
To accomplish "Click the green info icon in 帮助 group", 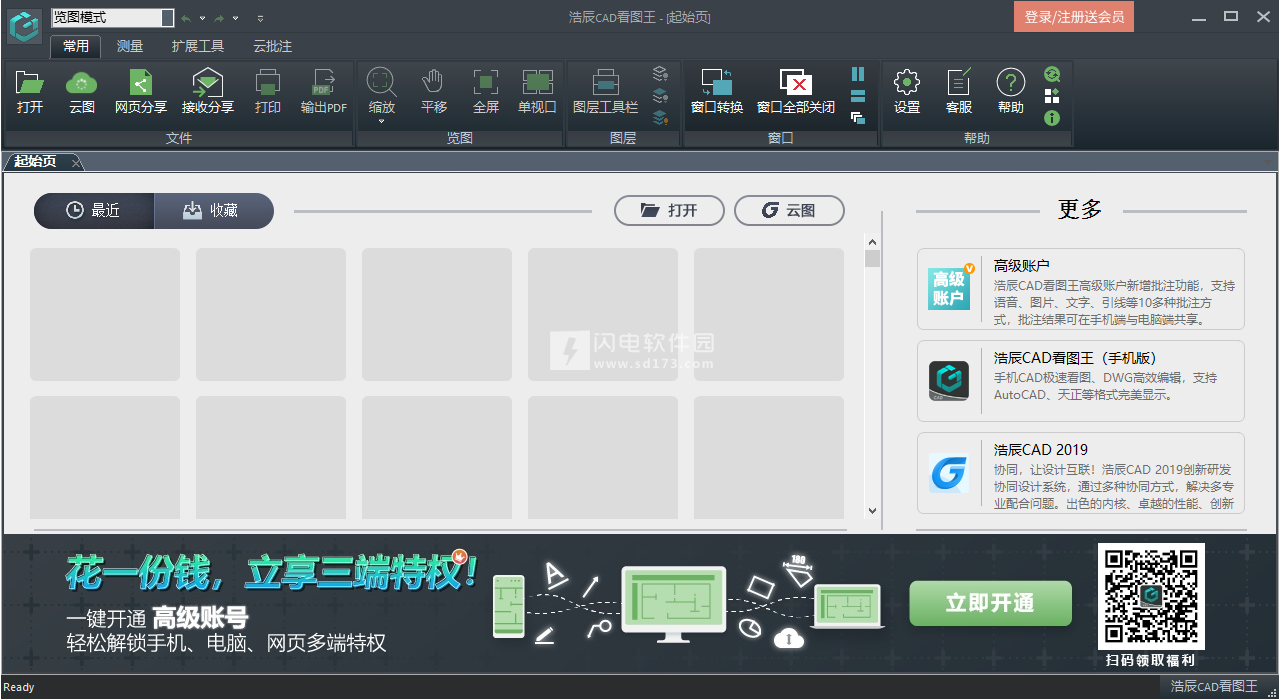I will click(1052, 118).
